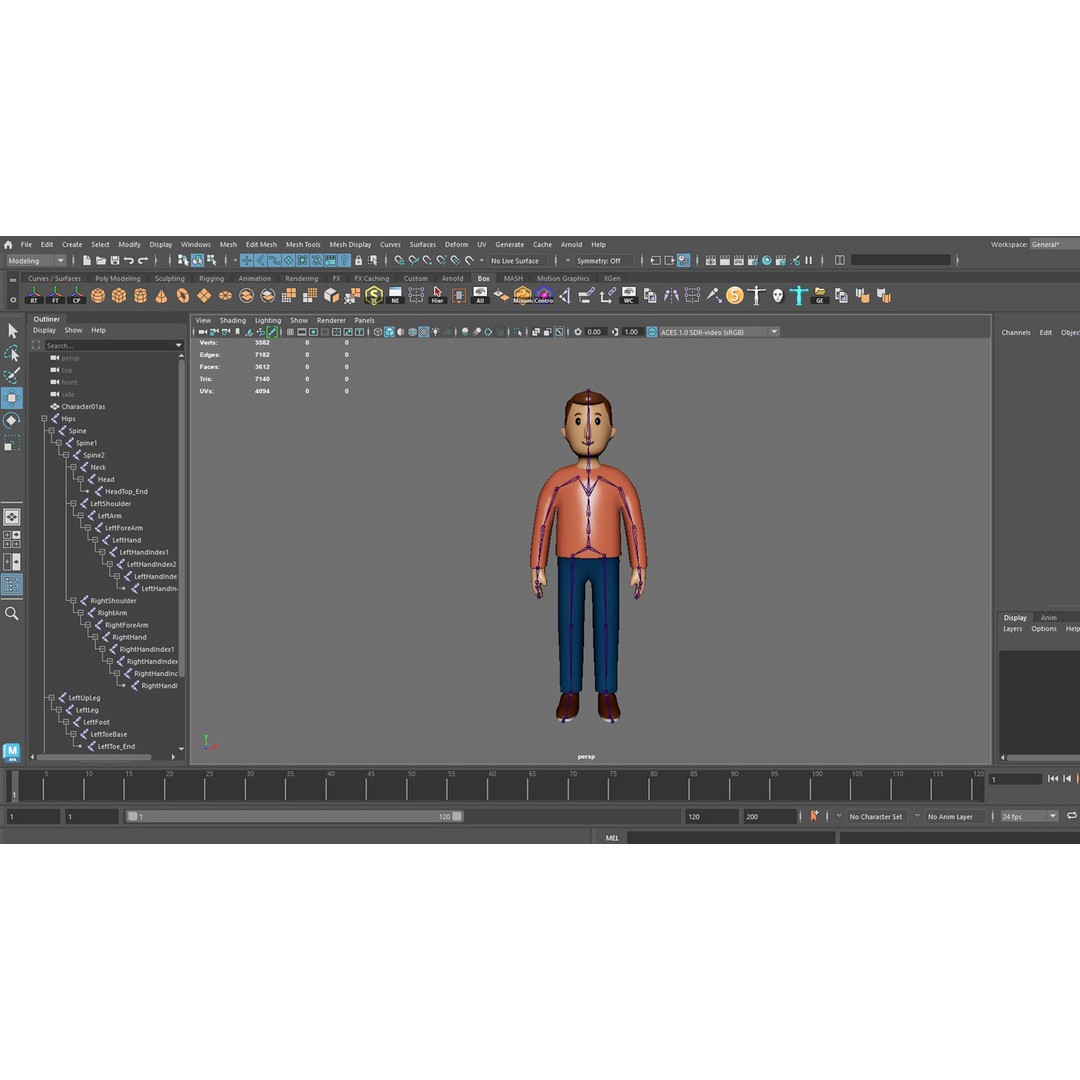Open the Mesh Tools menu
The width and height of the screenshot is (1080, 1080).
(303, 244)
